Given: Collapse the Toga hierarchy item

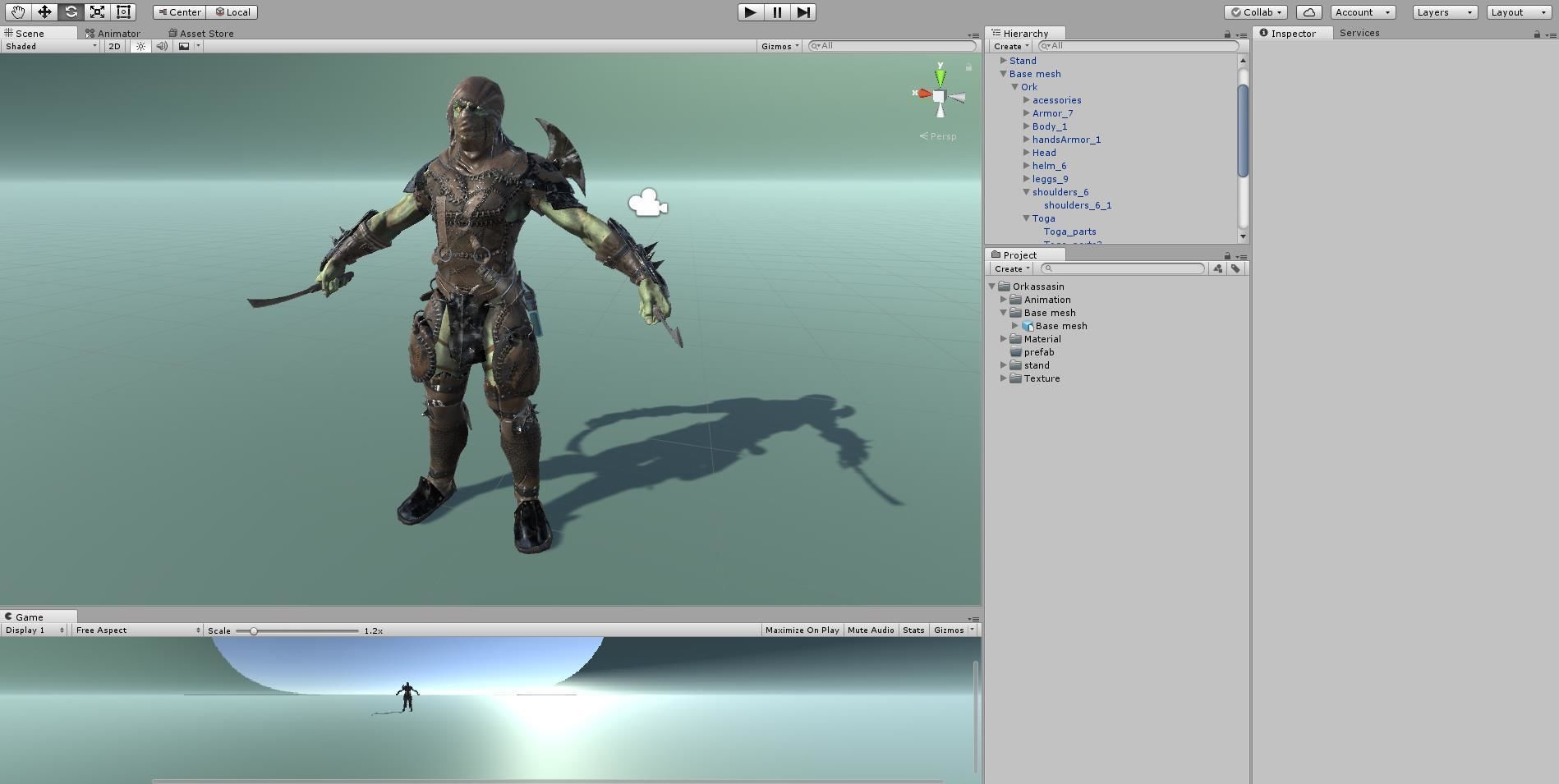Looking at the screenshot, I should coord(1027,218).
